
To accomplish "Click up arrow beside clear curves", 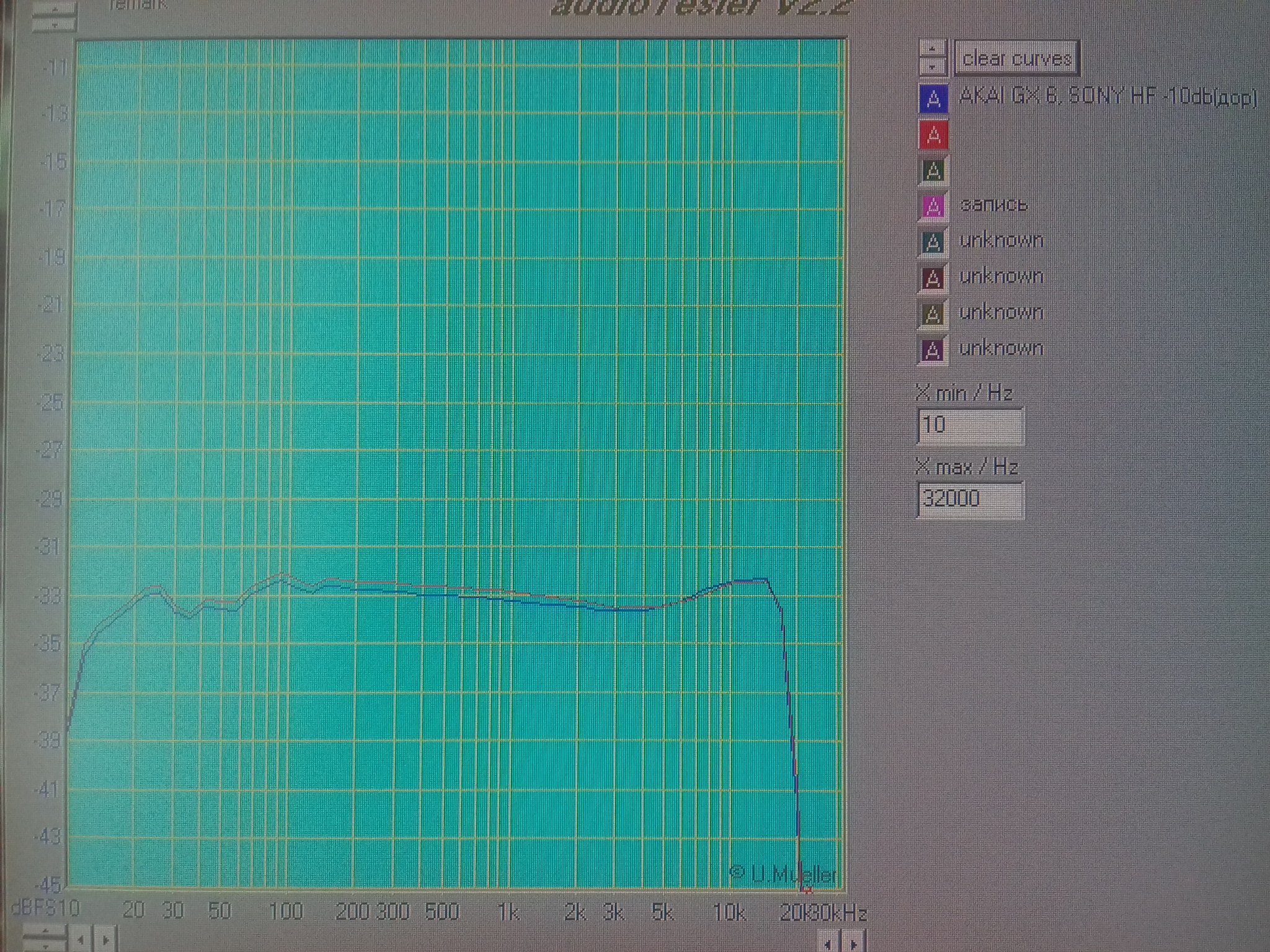I will tap(932, 49).
